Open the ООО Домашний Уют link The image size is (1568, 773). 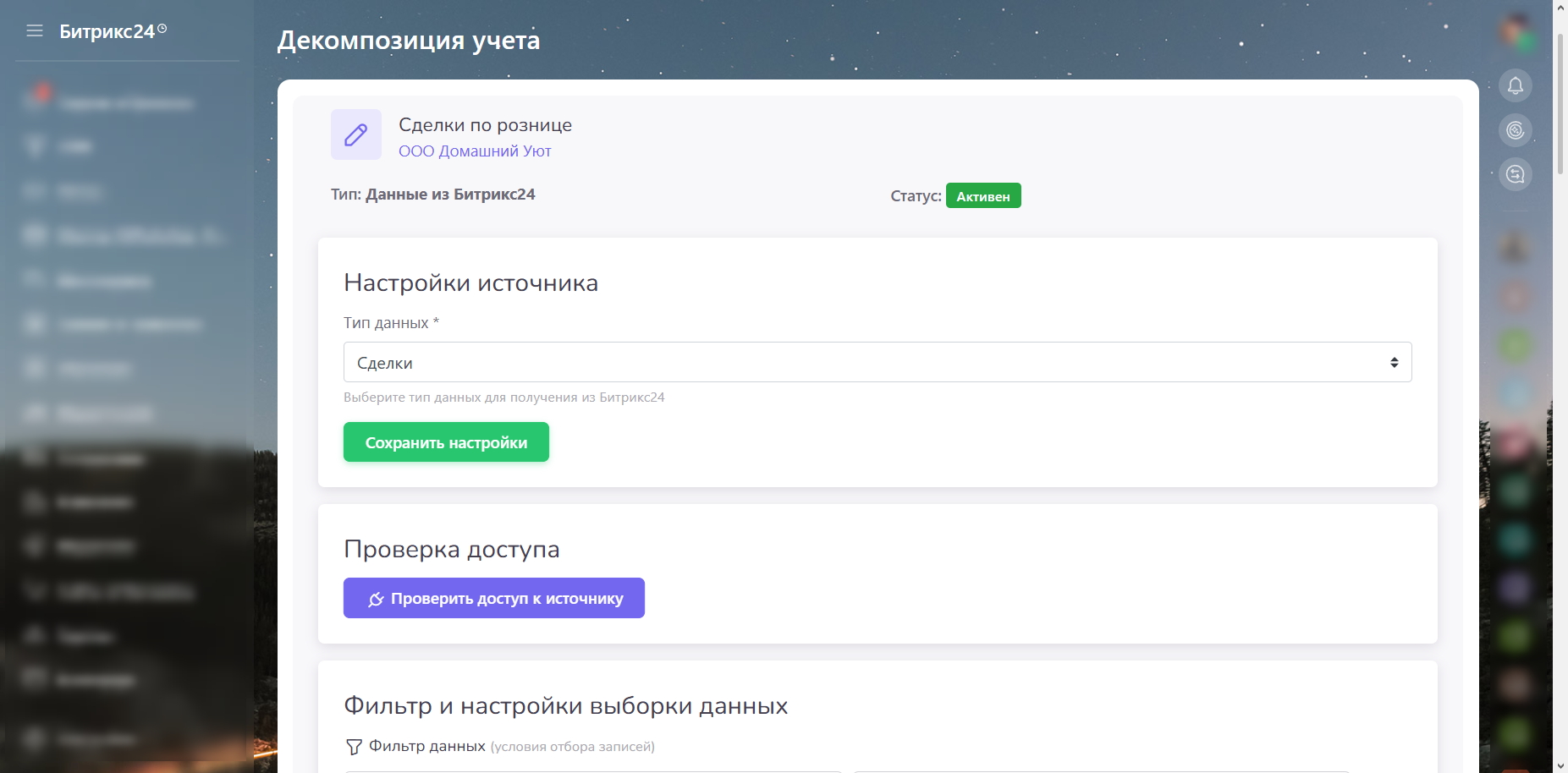point(475,151)
